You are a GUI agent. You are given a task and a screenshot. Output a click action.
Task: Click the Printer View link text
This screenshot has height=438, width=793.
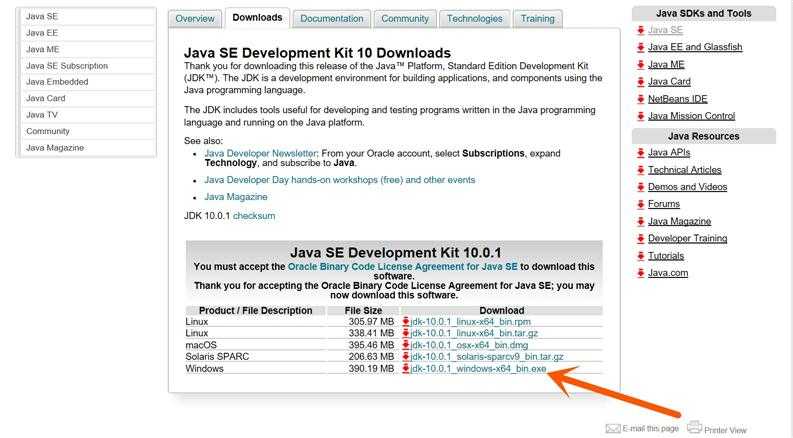pos(725,430)
